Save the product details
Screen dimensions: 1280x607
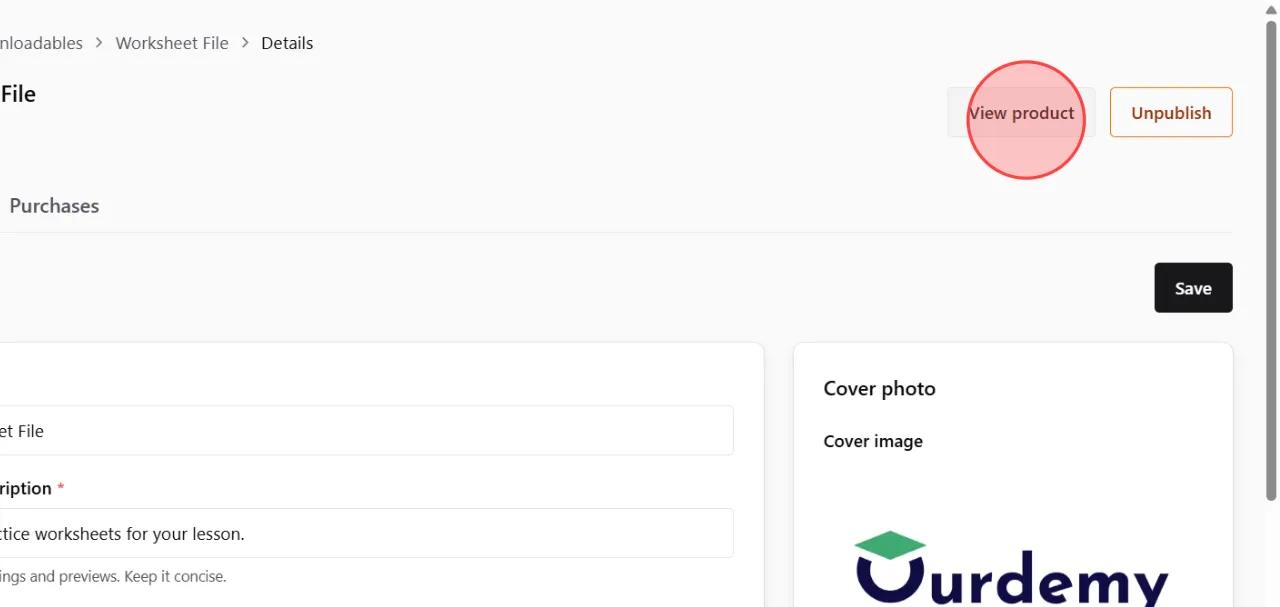[1193, 288]
